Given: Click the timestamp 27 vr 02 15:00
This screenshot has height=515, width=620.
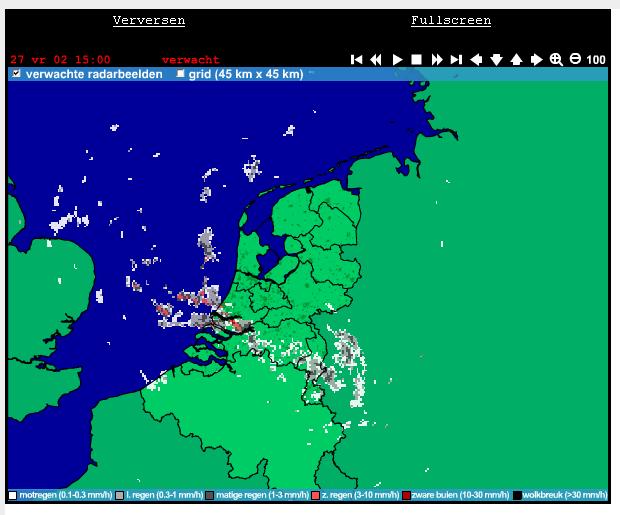Looking at the screenshot, I should [x=60, y=60].
